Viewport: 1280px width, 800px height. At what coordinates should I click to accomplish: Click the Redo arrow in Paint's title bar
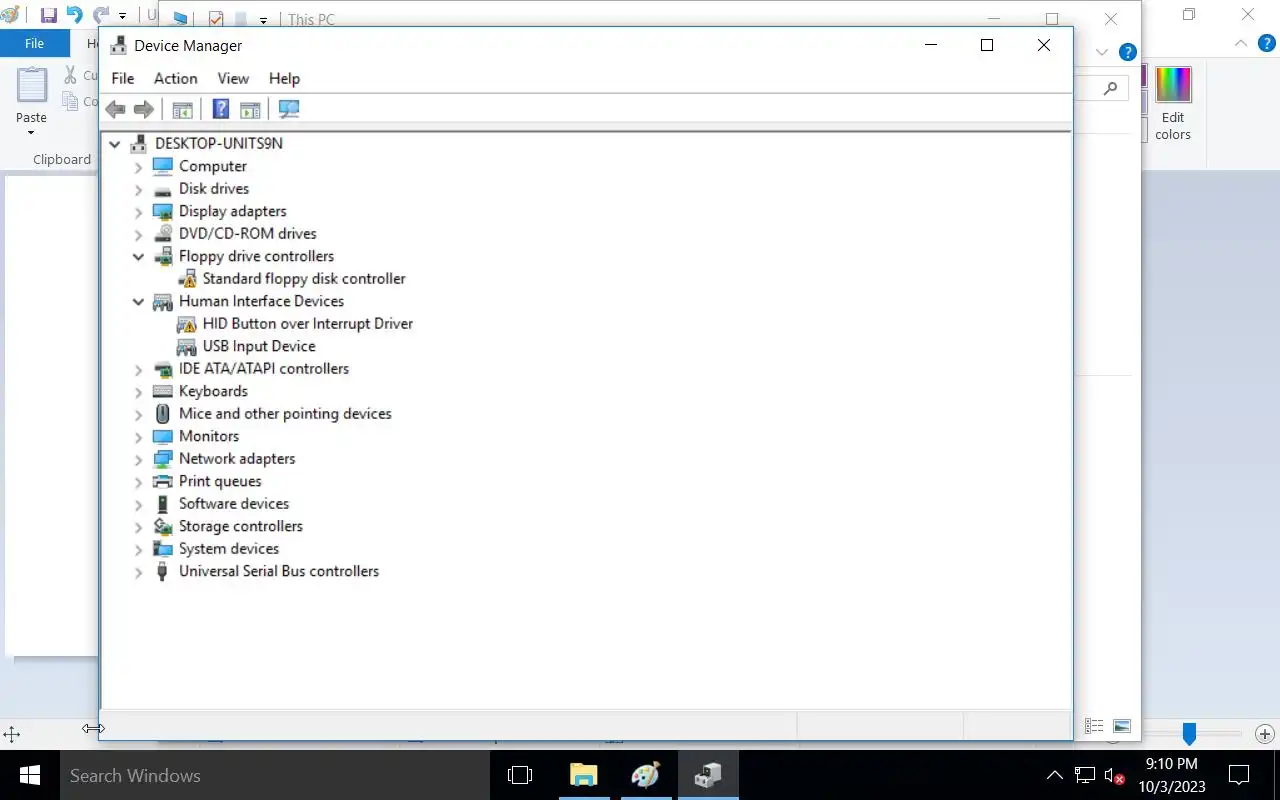(x=100, y=15)
